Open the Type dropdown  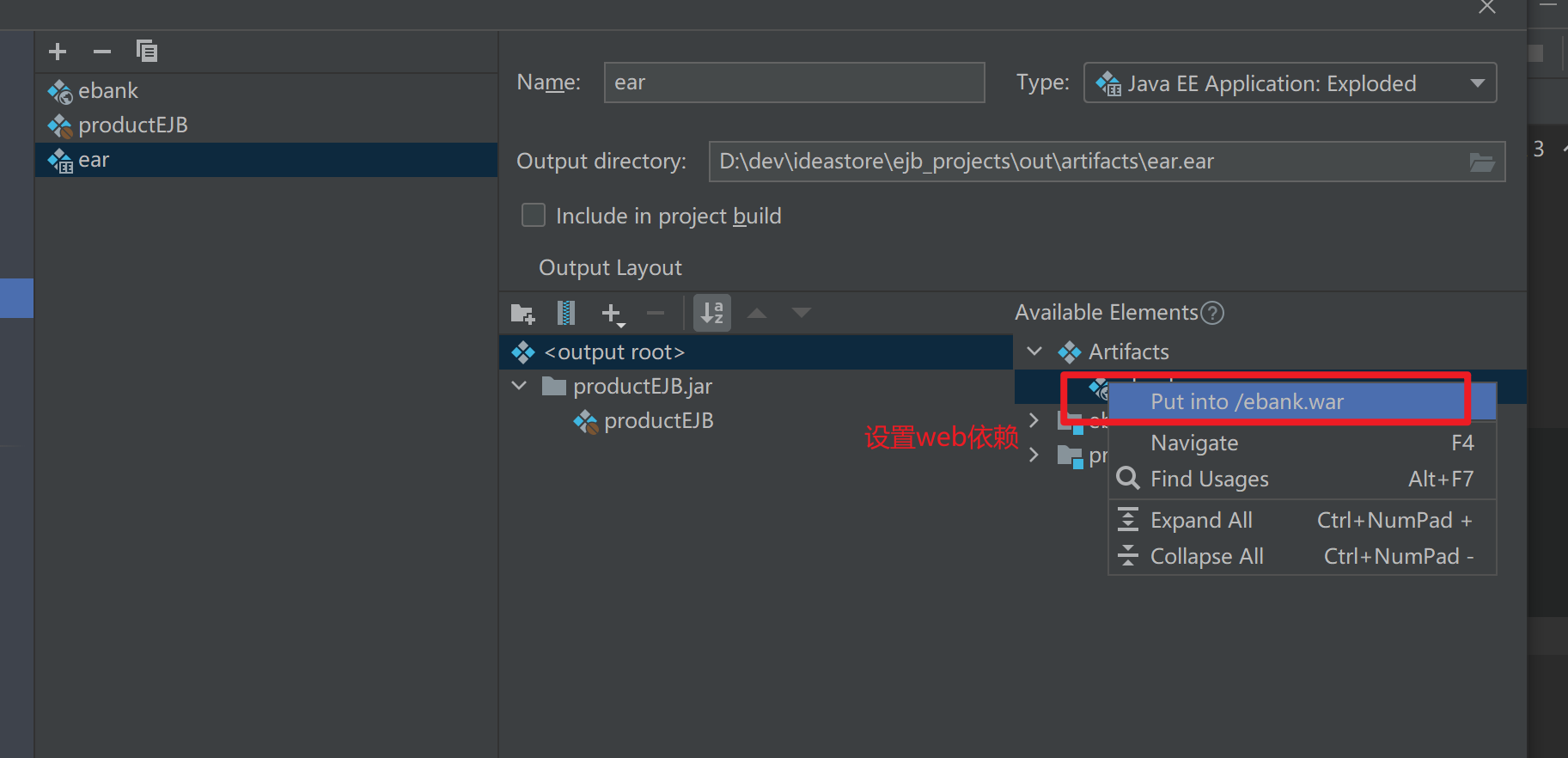[1290, 83]
